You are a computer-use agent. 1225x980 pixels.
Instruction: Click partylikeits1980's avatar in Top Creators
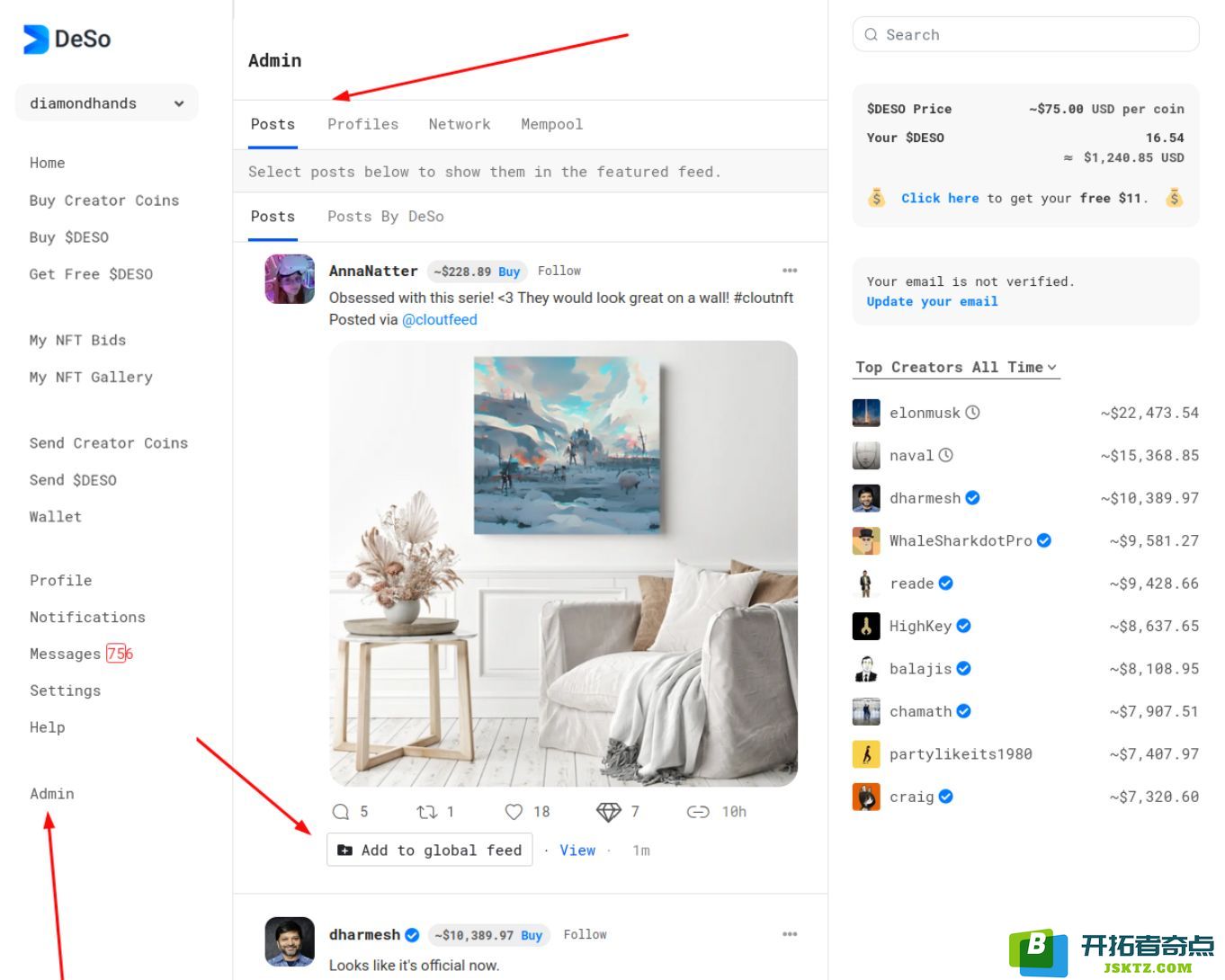click(x=866, y=754)
